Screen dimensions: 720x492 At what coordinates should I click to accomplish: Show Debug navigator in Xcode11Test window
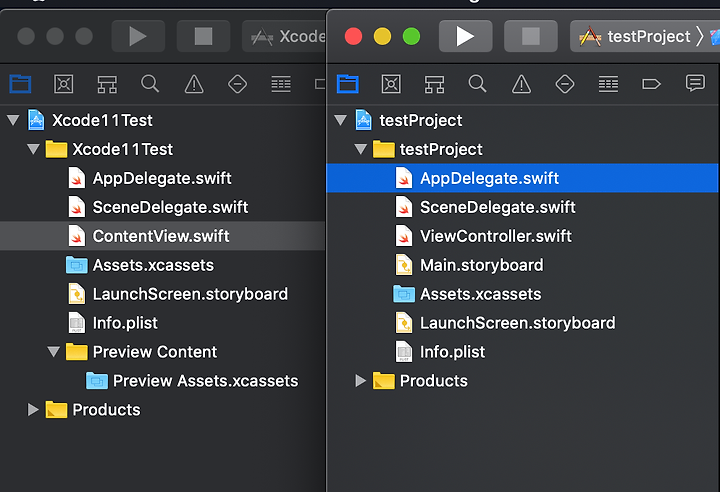281,84
